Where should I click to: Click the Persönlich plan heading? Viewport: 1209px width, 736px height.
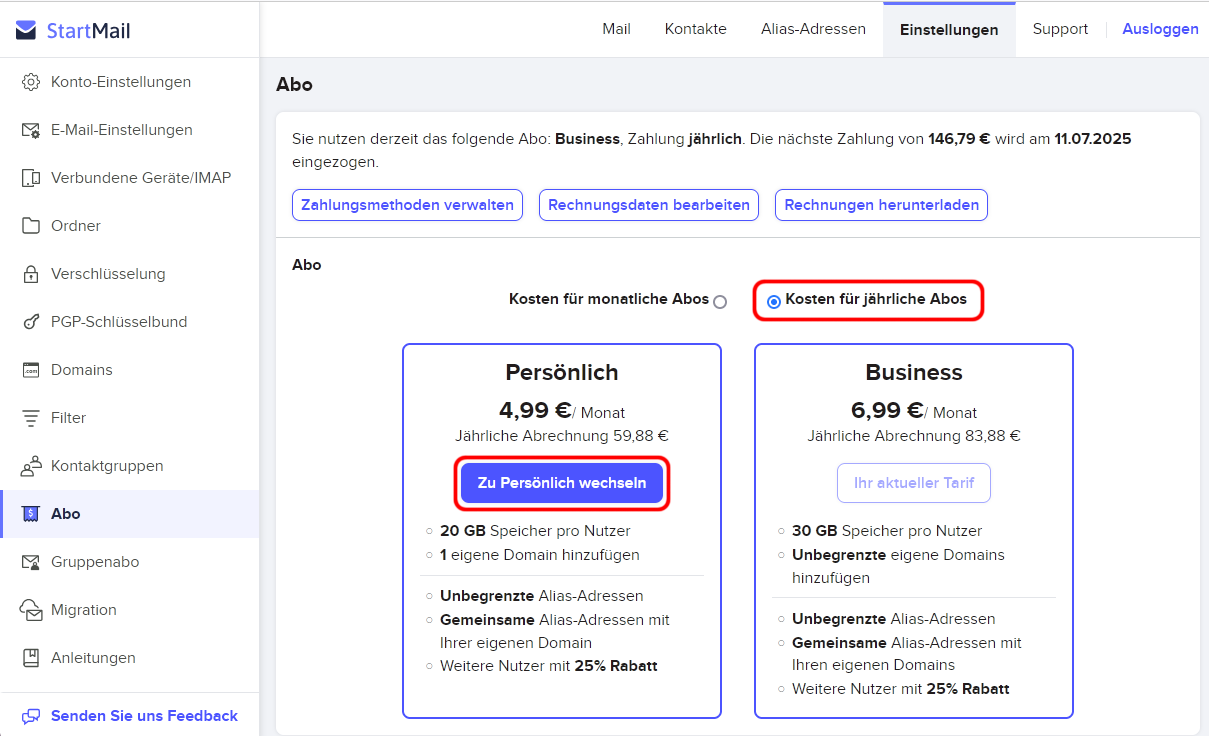point(562,373)
